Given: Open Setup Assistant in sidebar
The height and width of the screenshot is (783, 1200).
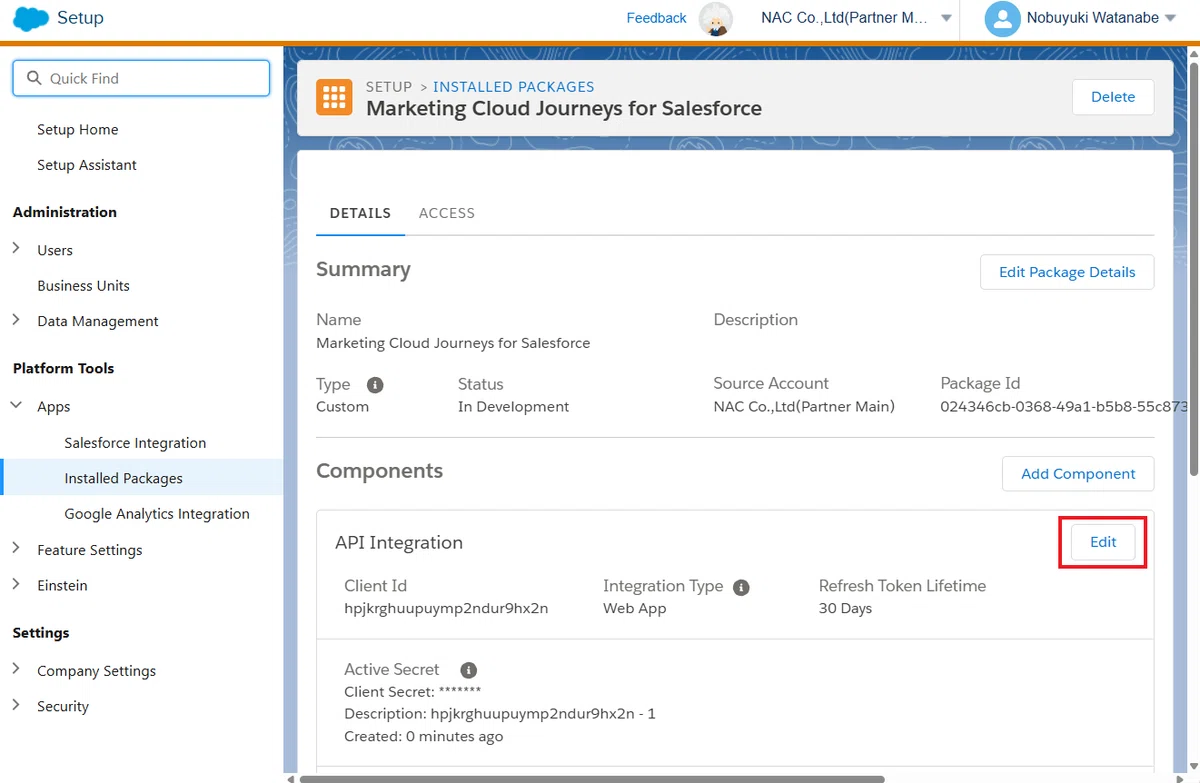Looking at the screenshot, I should tap(87, 165).
